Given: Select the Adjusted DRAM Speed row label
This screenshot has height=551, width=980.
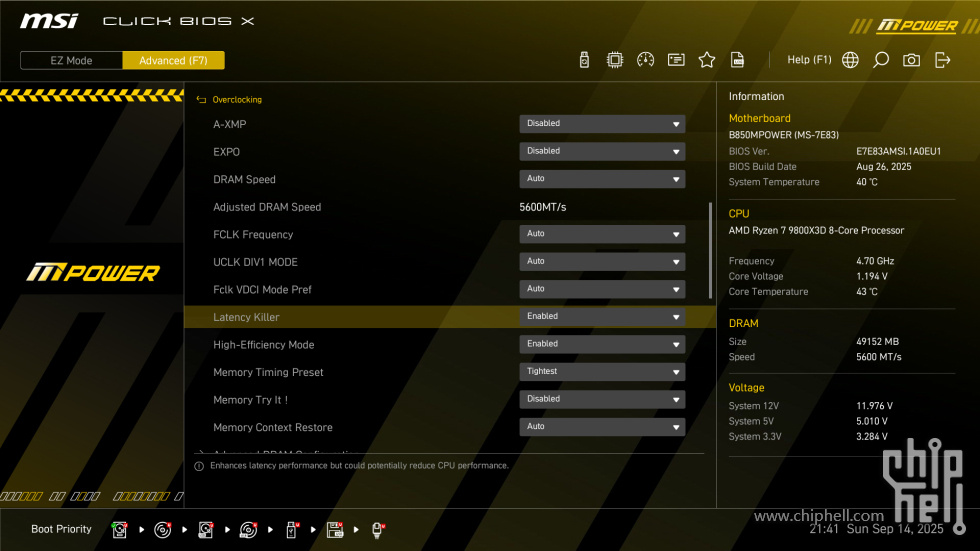Looking at the screenshot, I should (x=267, y=207).
